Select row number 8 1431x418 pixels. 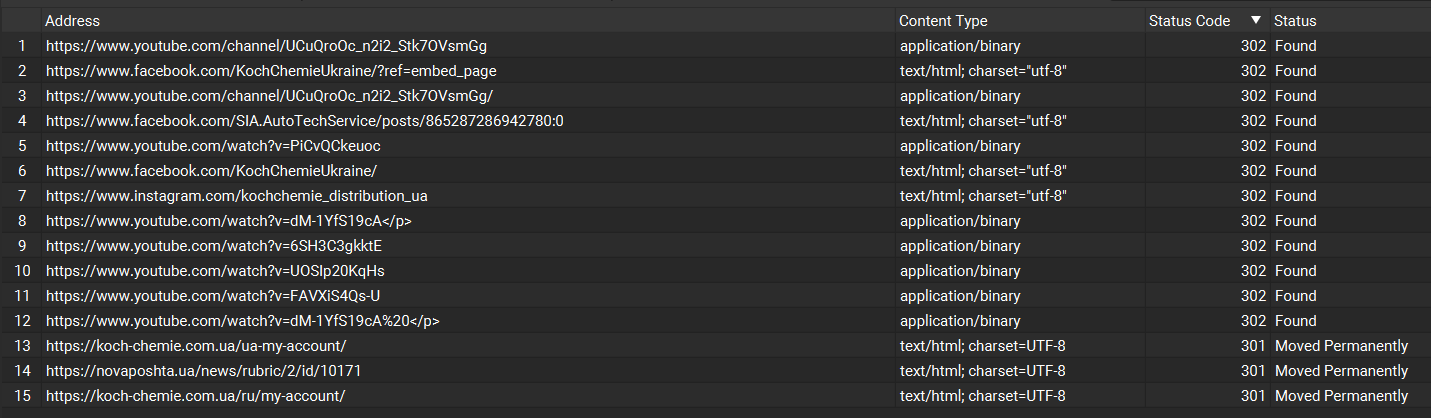pyautogui.click(x=21, y=221)
